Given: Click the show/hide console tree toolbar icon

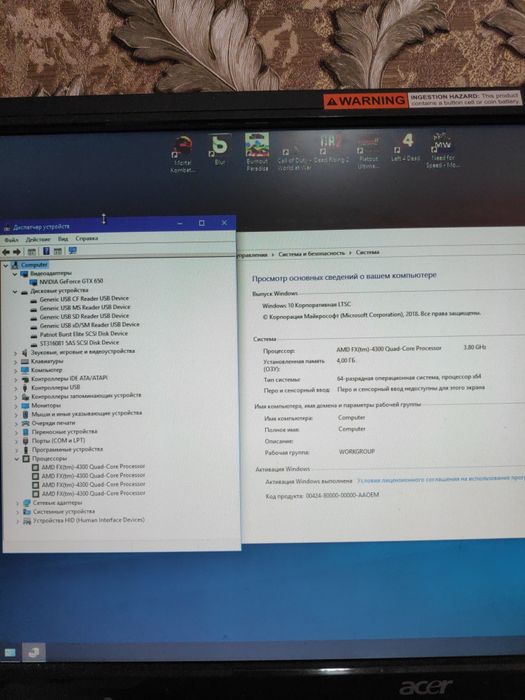Looking at the screenshot, I should [32, 252].
